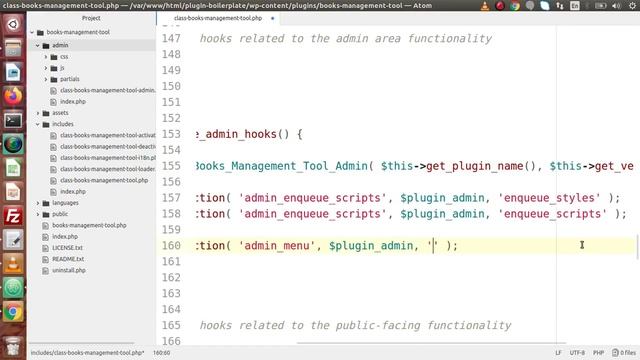640x360 pixels.
Task: Collapse the includes folder
Action: (38, 124)
